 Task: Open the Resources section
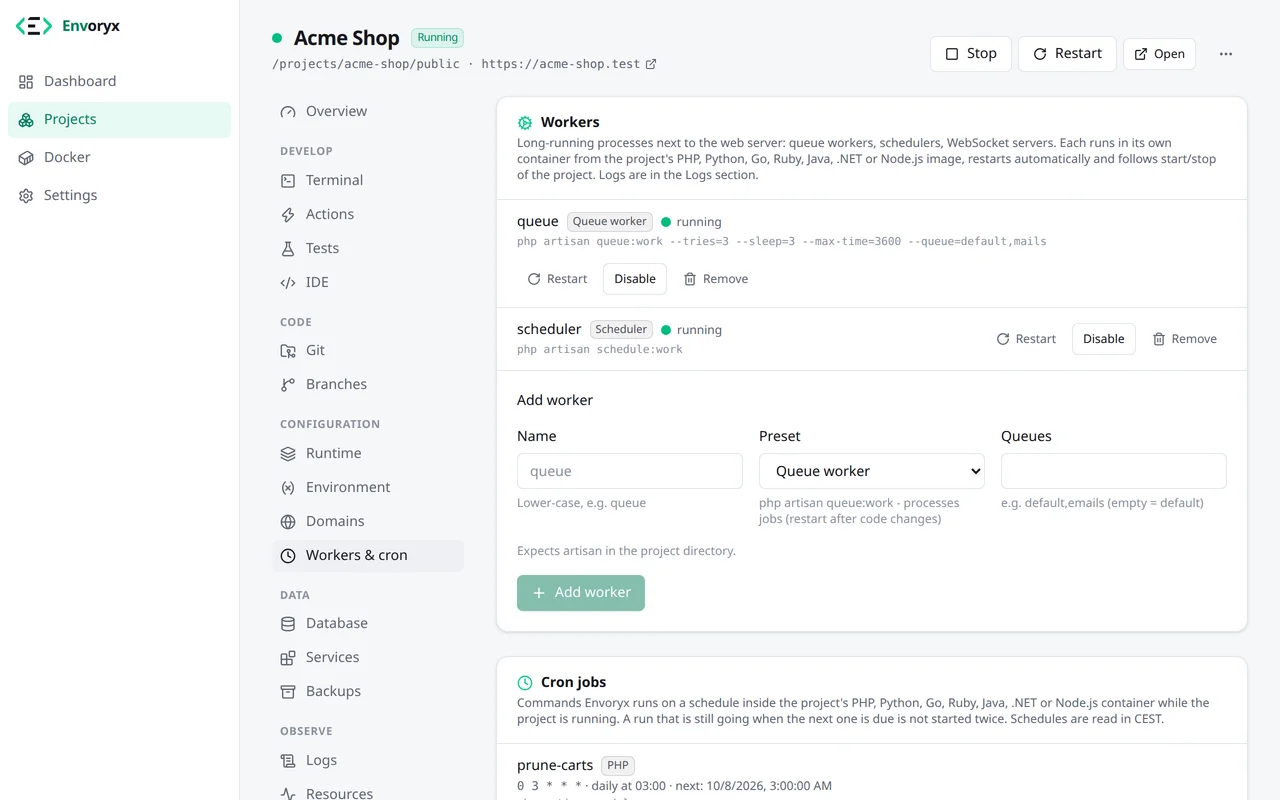tap(368, 793)
